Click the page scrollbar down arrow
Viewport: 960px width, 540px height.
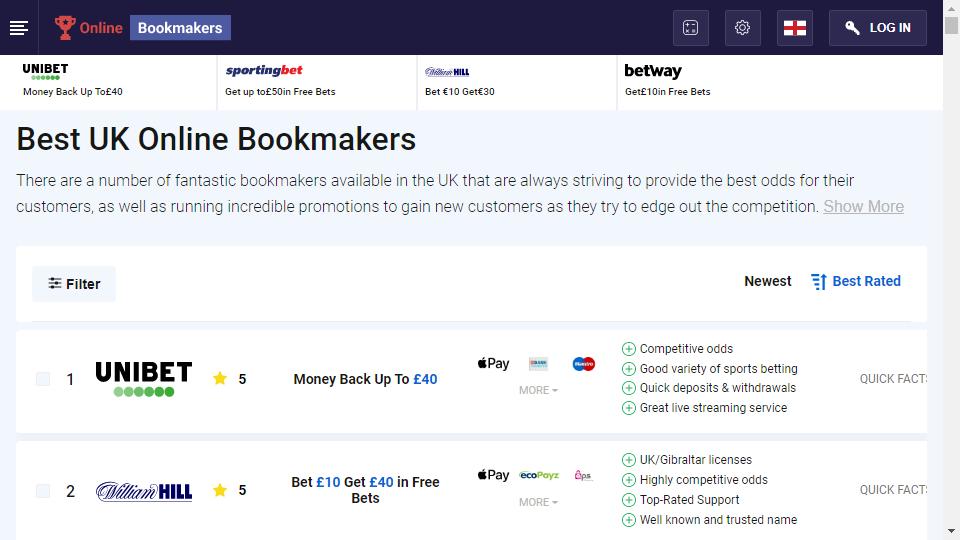pyautogui.click(x=951, y=531)
